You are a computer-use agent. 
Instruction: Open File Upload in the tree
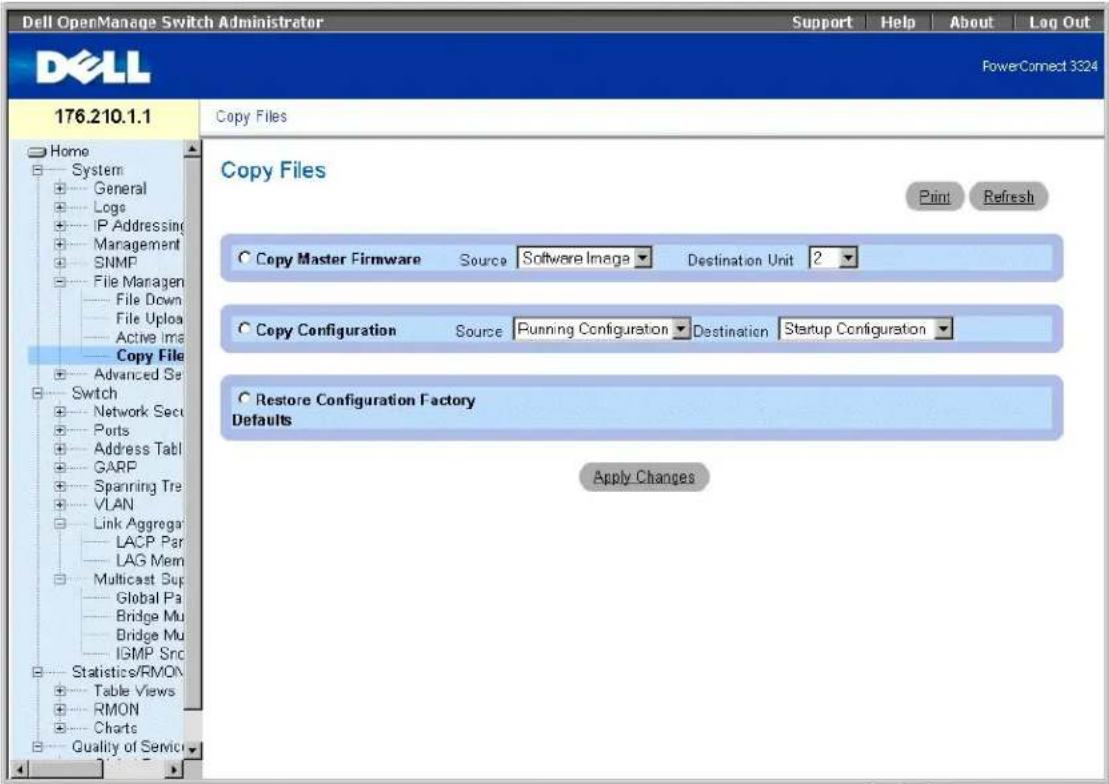pyautogui.click(x=149, y=318)
